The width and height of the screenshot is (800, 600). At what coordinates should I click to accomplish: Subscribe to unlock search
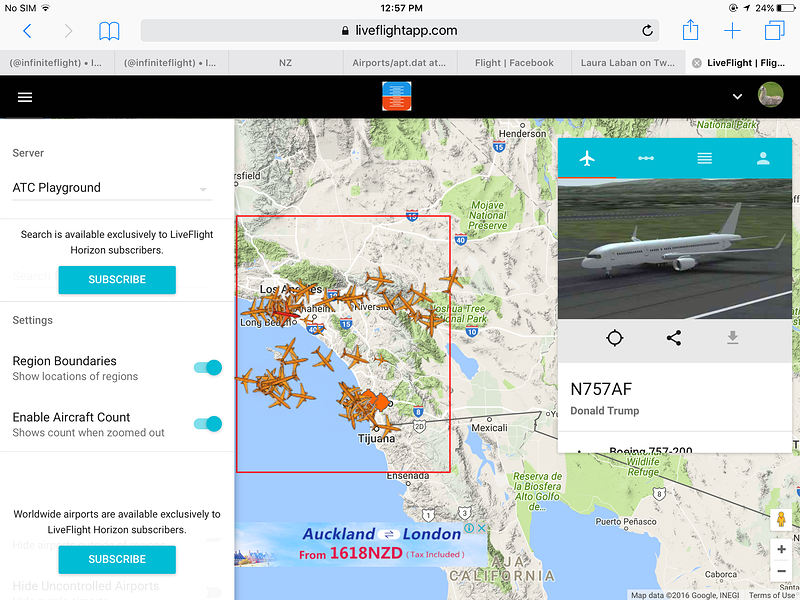point(117,280)
